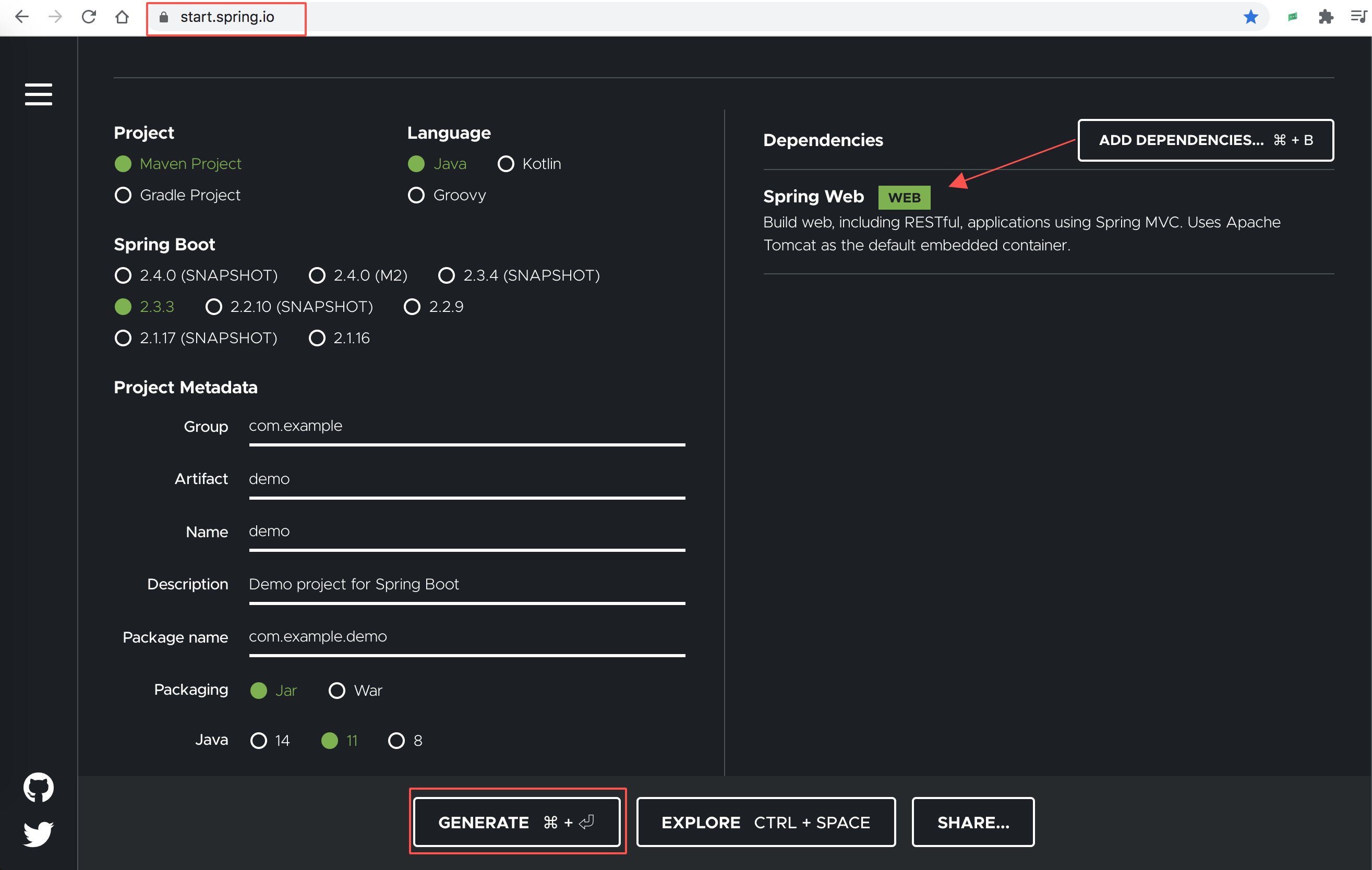The height and width of the screenshot is (870, 1372).
Task: Click the browser back arrow
Action: pos(22,17)
